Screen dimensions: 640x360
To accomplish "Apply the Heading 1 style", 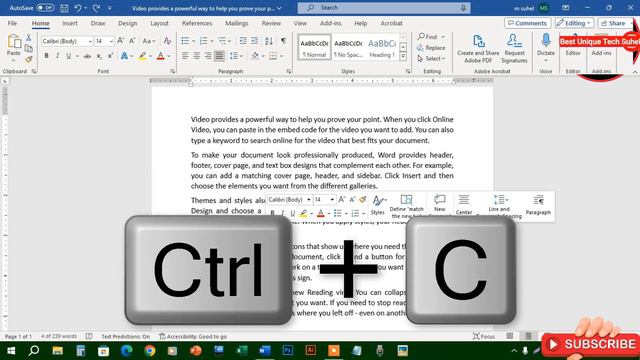I will pos(382,47).
